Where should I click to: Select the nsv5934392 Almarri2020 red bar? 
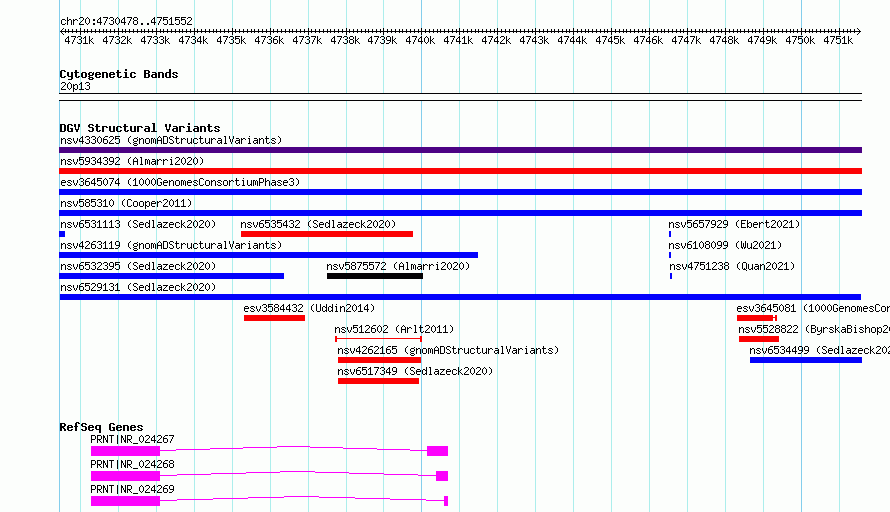pyautogui.click(x=460, y=171)
